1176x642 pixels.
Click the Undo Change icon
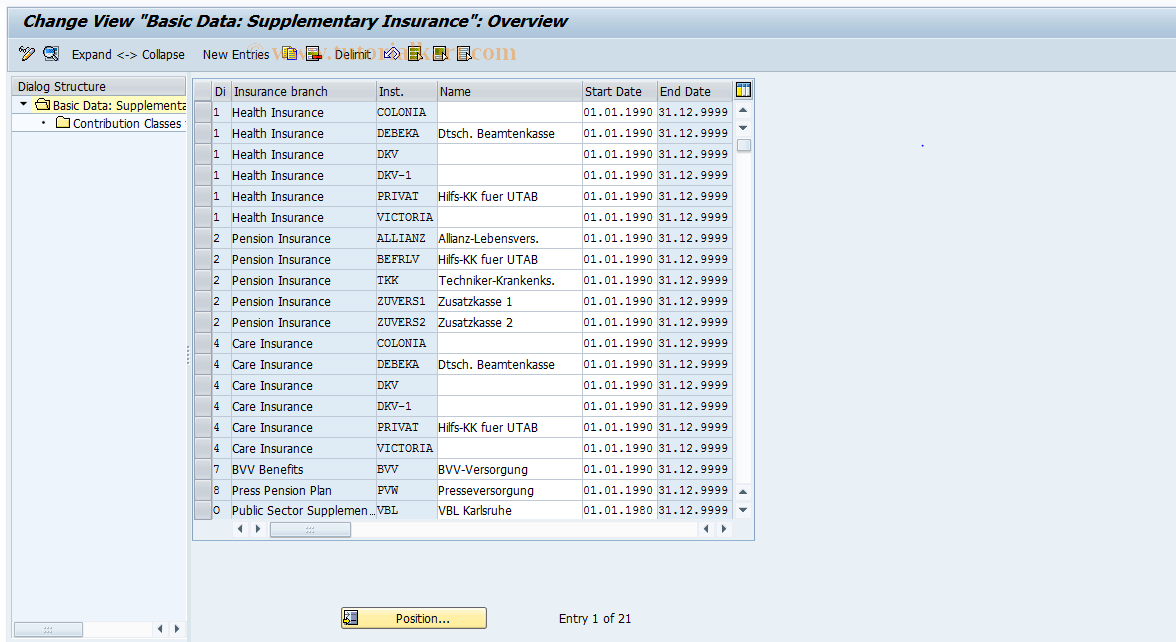point(391,53)
